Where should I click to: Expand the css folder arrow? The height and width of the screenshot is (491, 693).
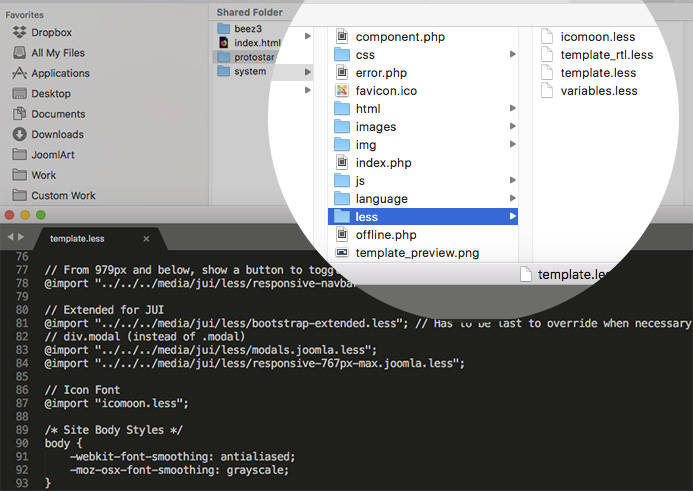click(x=513, y=54)
